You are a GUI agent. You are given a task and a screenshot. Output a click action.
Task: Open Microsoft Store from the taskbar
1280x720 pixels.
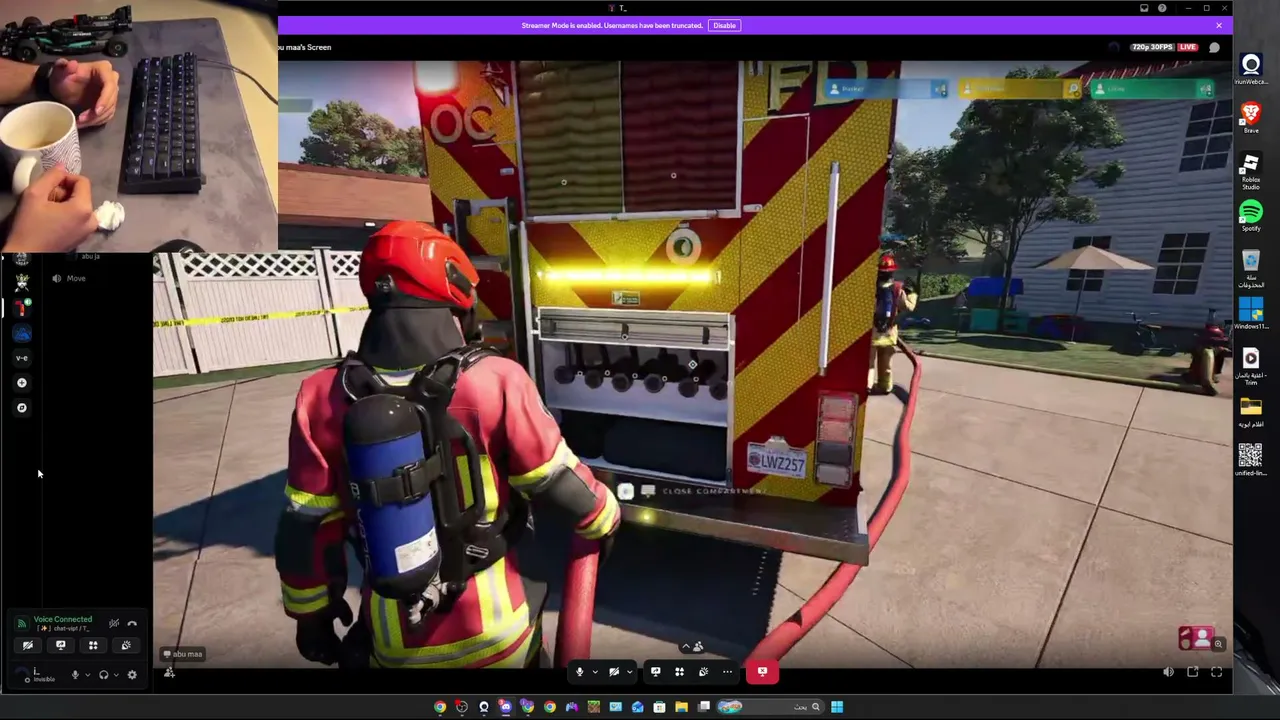[x=660, y=707]
